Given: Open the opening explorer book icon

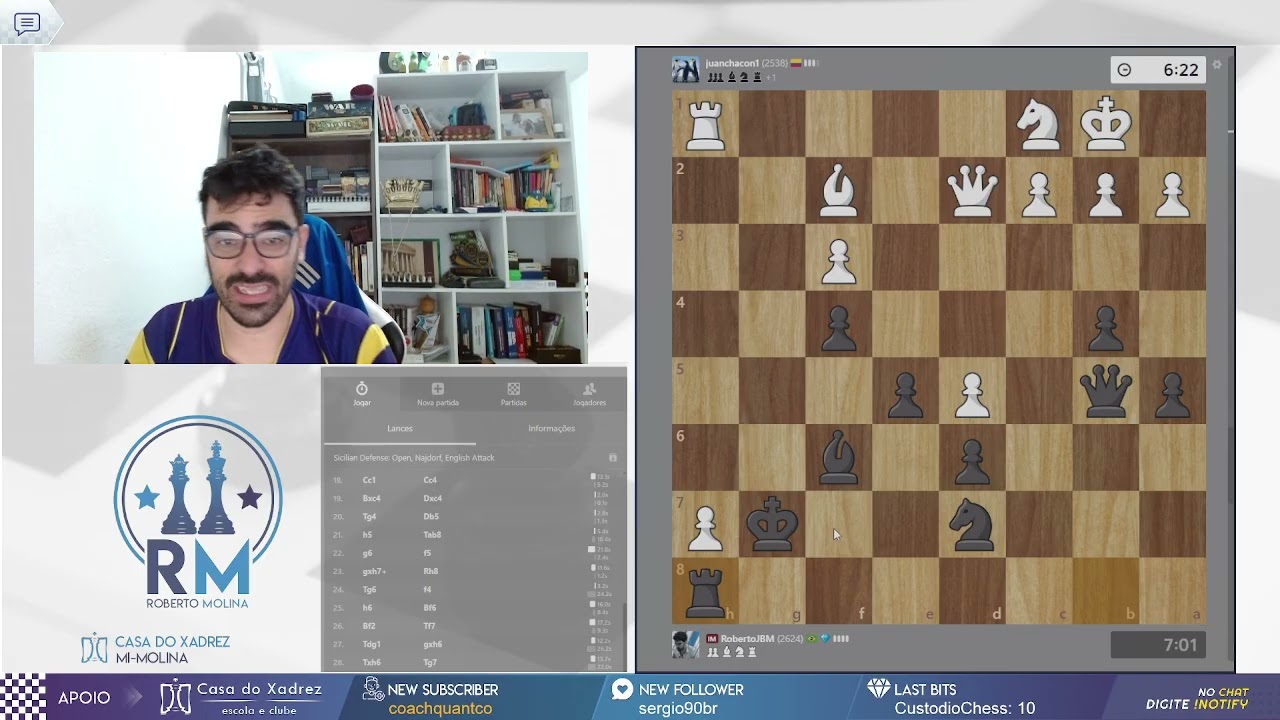Looking at the screenshot, I should click(613, 458).
